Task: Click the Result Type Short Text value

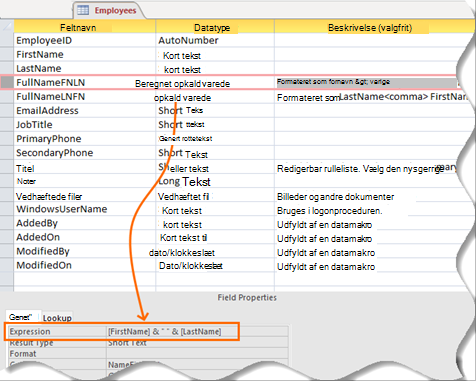Action: coord(127,342)
